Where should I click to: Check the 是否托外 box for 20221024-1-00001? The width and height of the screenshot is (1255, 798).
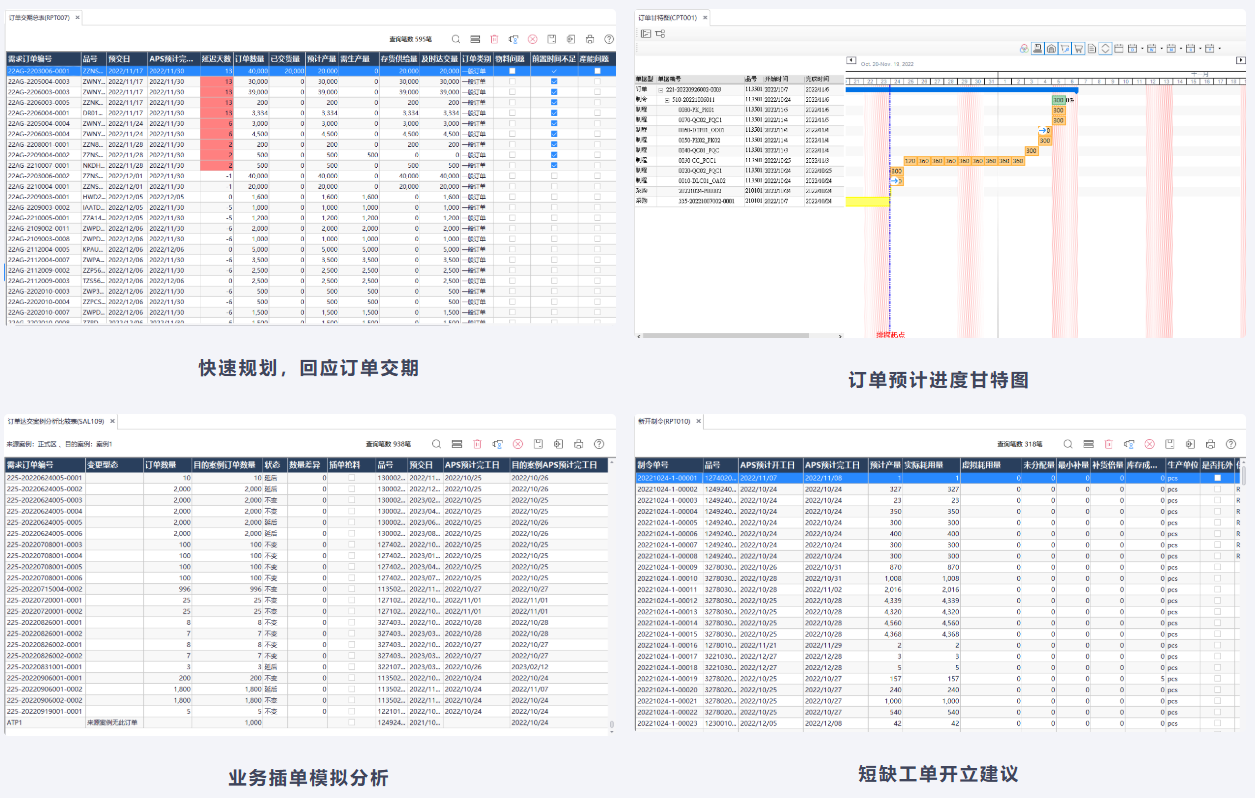point(1217,478)
